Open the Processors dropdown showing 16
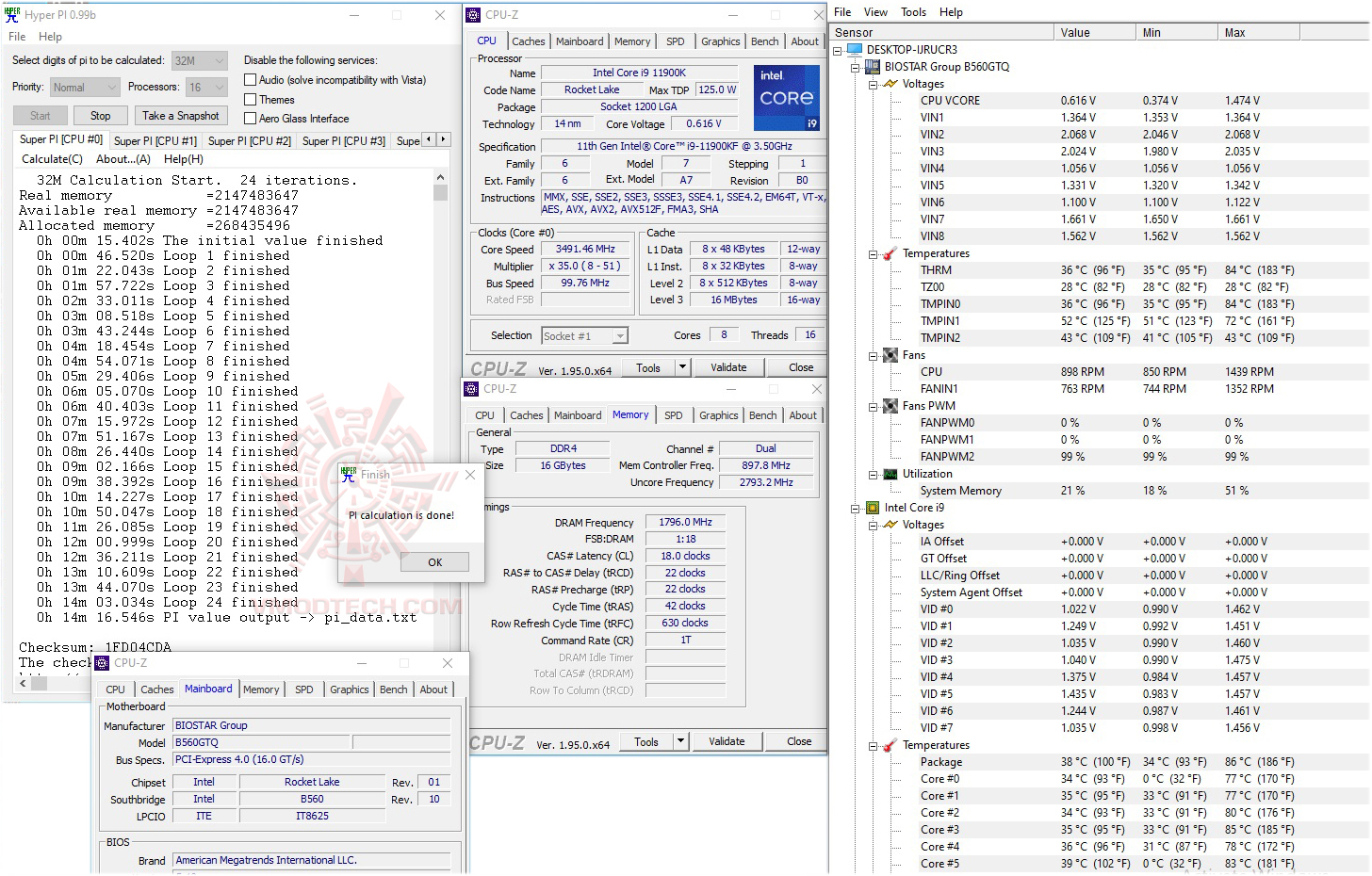Screen dimensions: 1372x876 [x=207, y=88]
